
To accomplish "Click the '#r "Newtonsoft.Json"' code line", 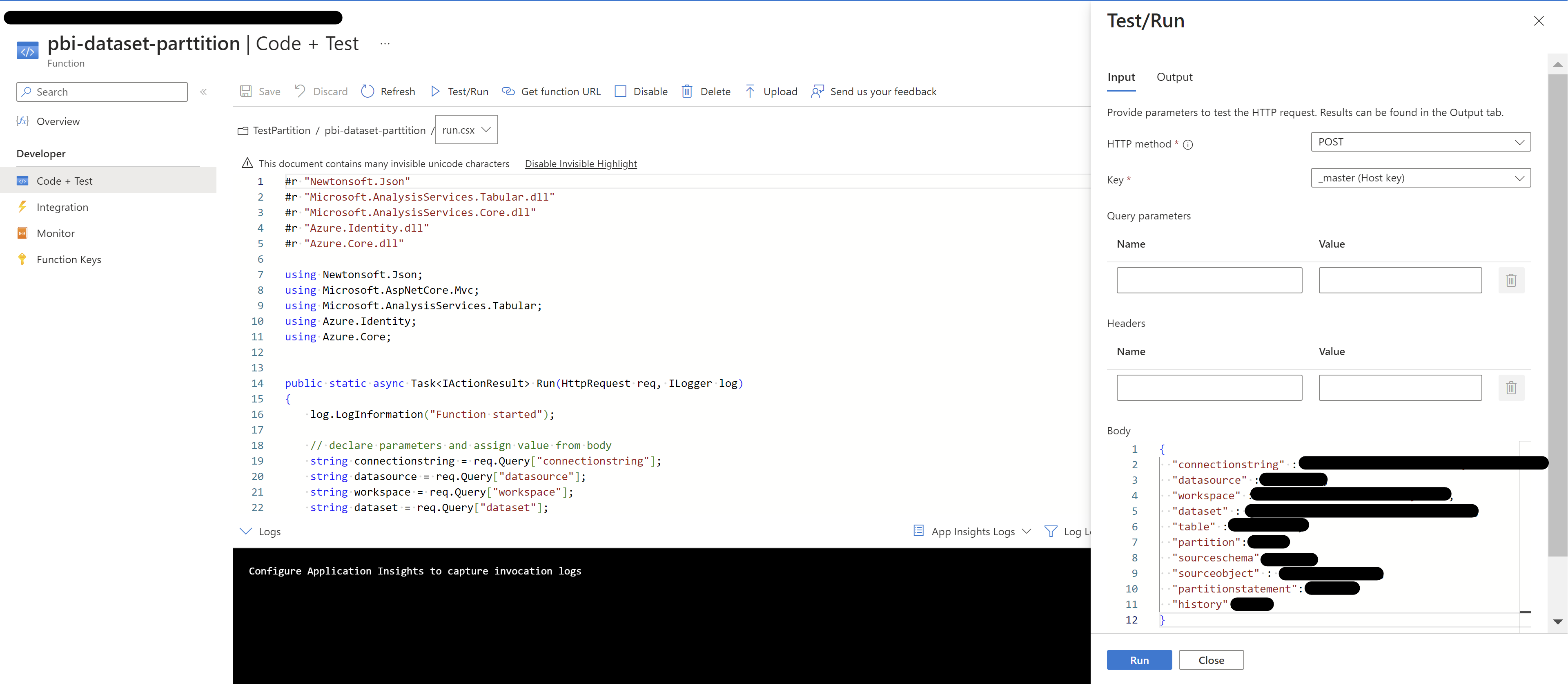I will 347,181.
